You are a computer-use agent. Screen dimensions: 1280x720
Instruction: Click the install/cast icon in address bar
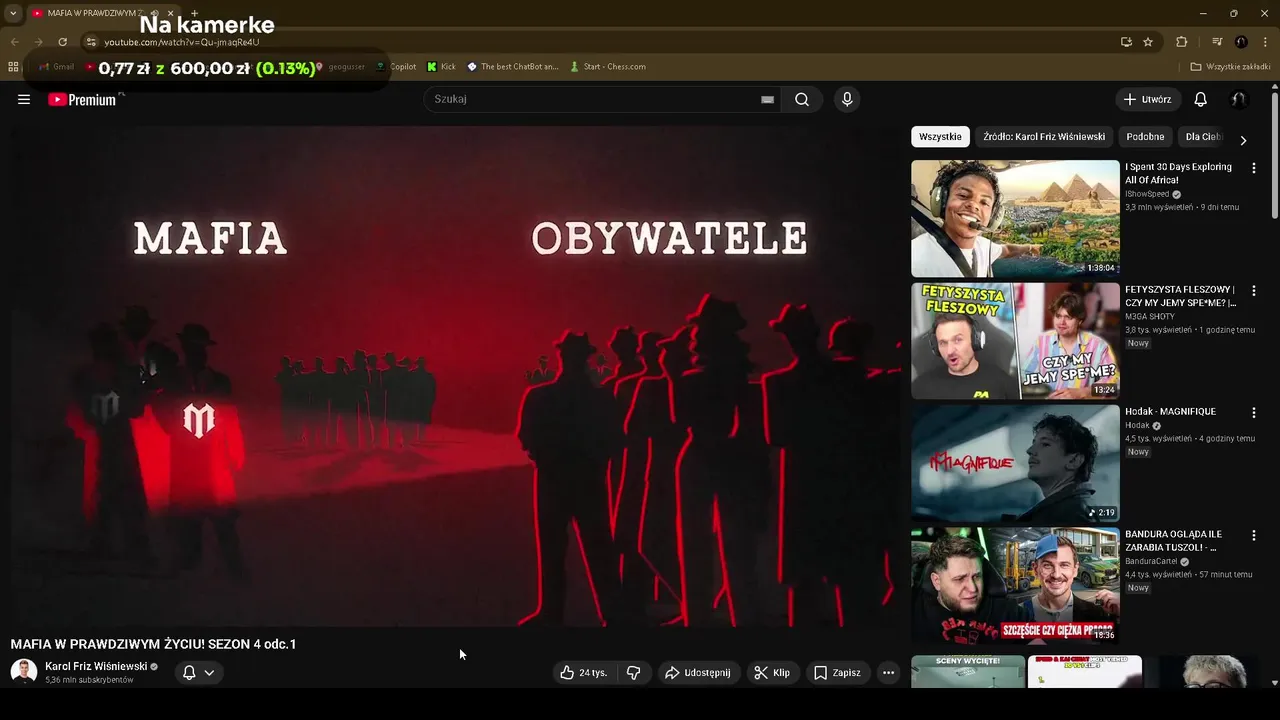tap(1126, 42)
